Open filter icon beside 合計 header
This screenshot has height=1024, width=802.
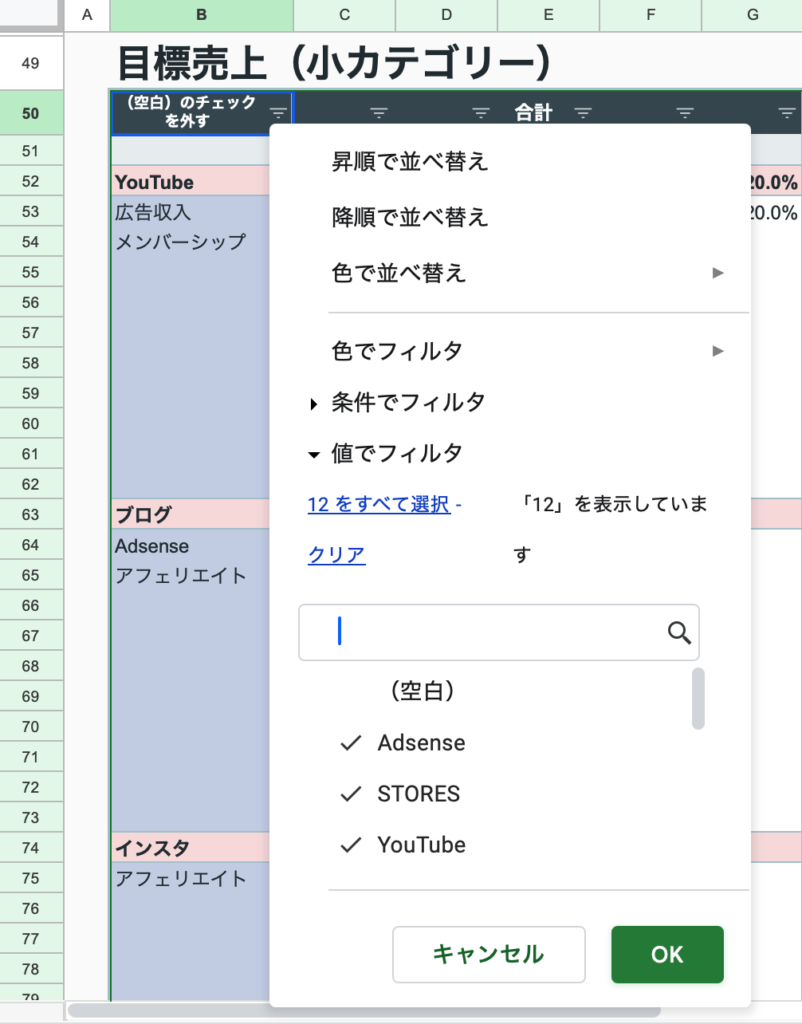click(583, 113)
